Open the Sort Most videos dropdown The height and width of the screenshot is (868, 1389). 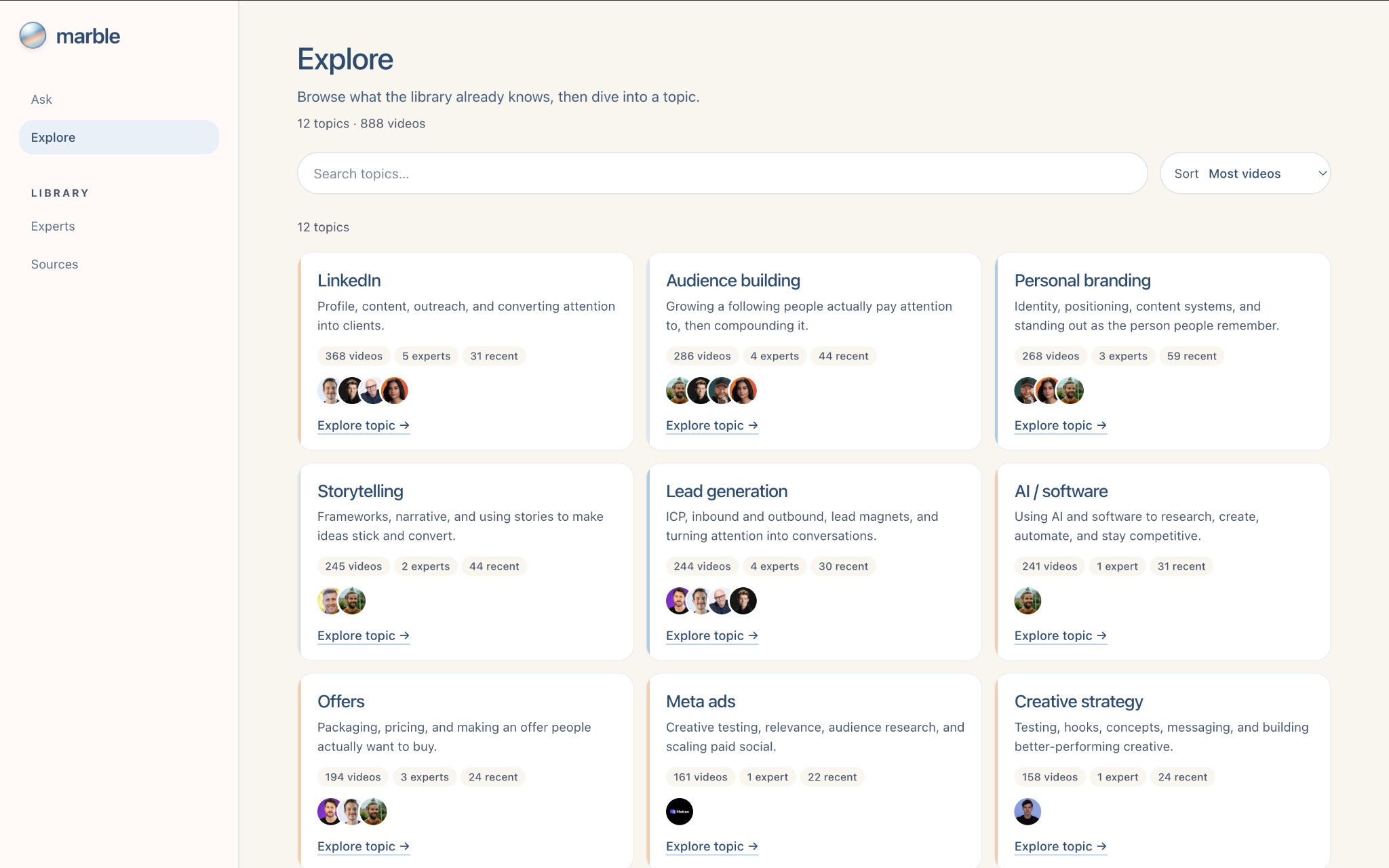[x=1245, y=174]
